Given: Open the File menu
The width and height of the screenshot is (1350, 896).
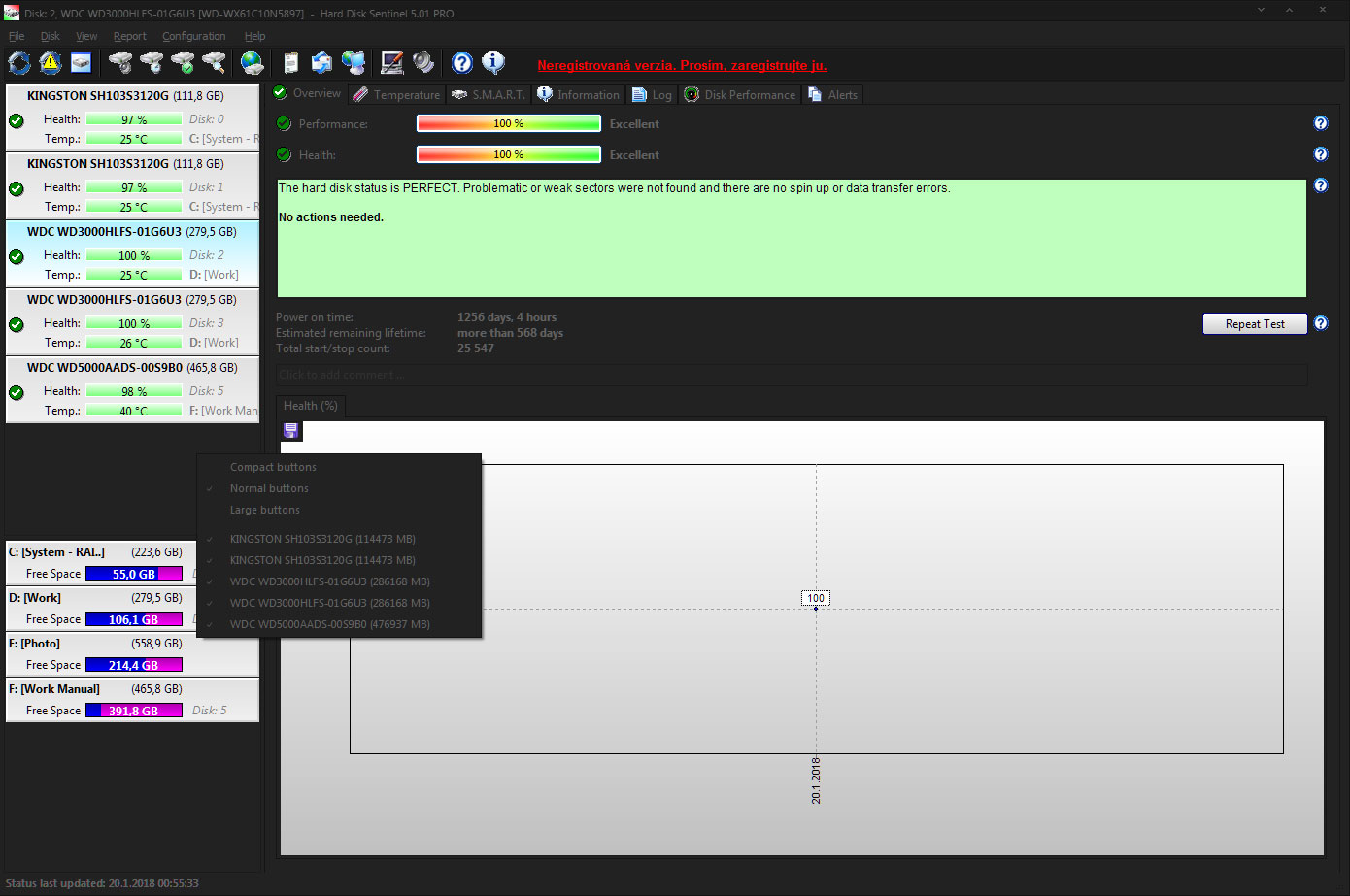Looking at the screenshot, I should tap(17, 36).
